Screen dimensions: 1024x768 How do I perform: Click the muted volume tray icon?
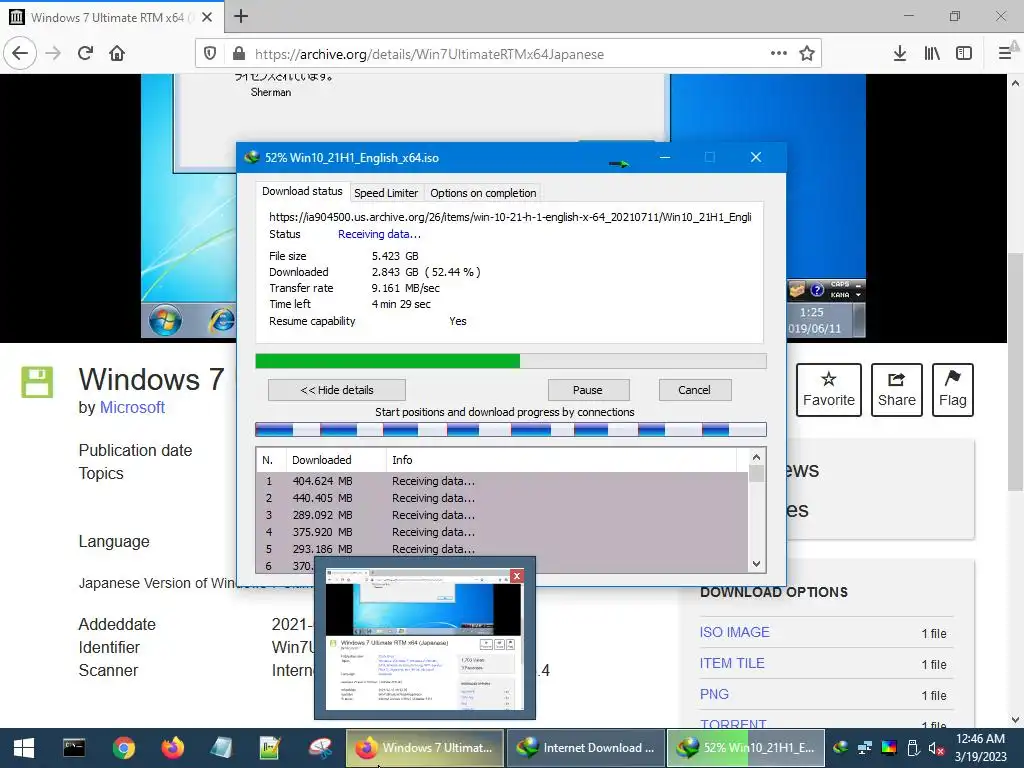[936, 748]
